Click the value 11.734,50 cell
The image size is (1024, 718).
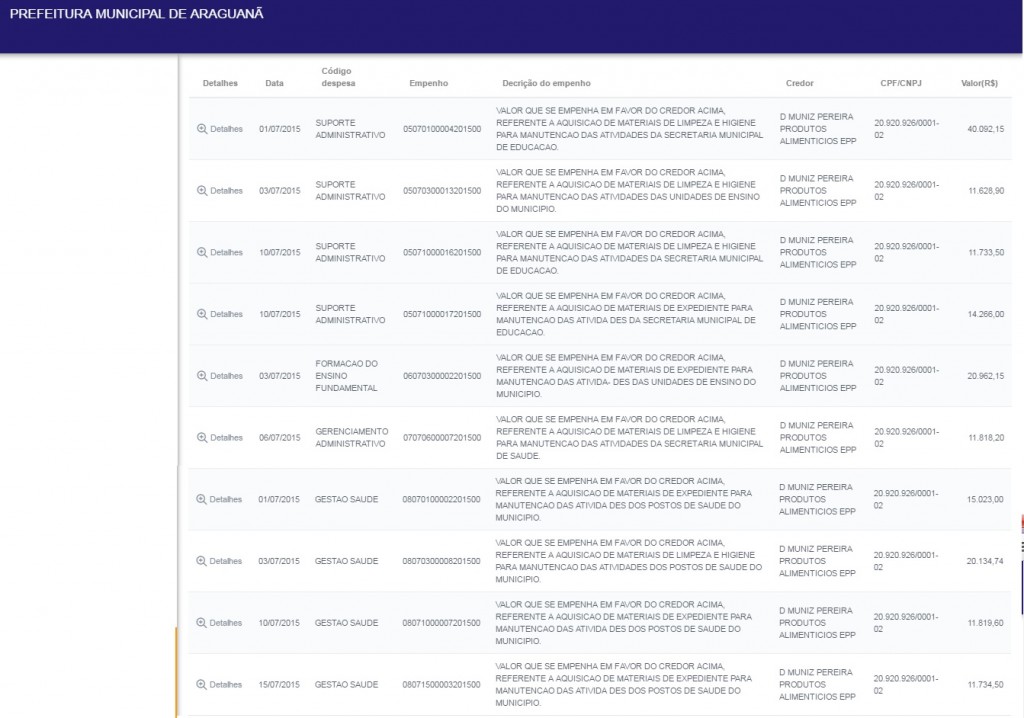(x=984, y=685)
